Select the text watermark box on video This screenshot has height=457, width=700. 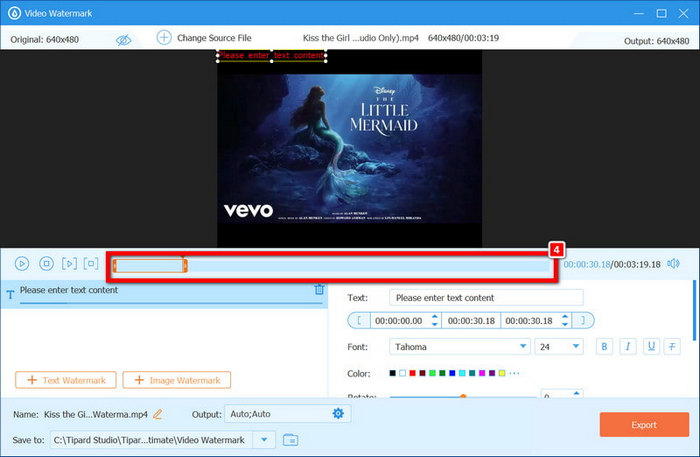(271, 56)
